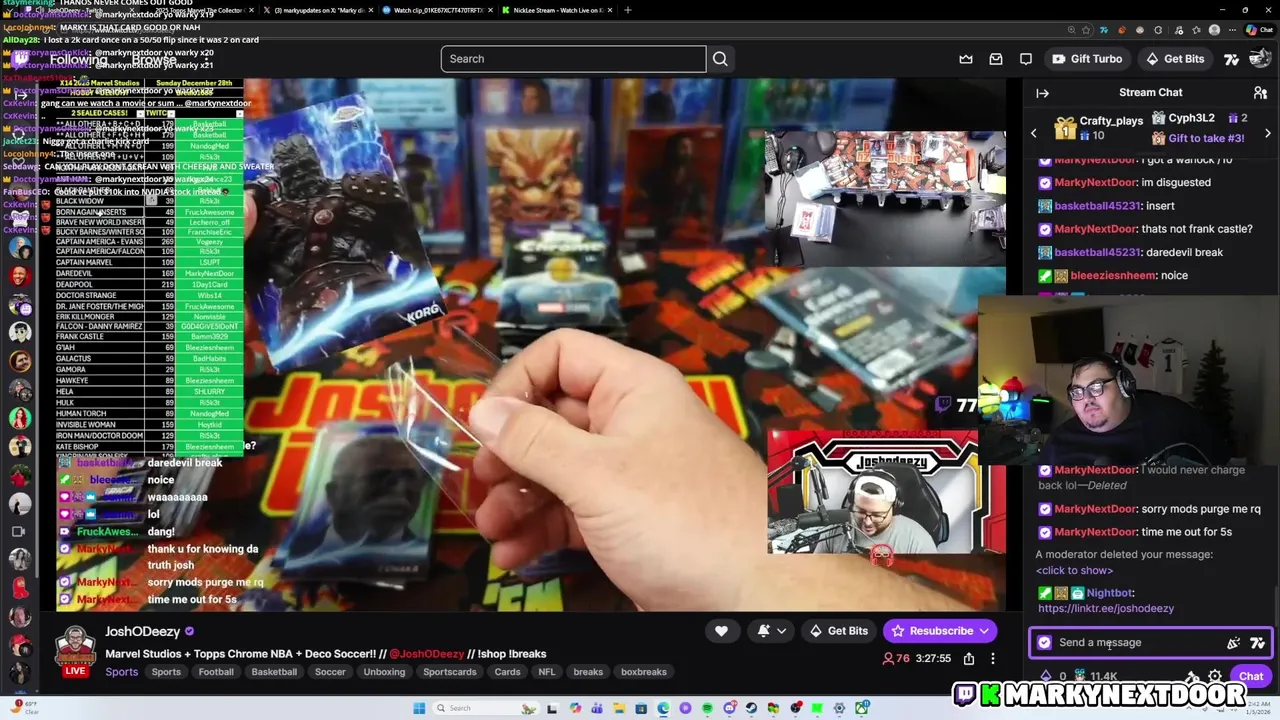Viewport: 1280px width, 720px height.
Task: Go to the Browse page
Action: coord(154,59)
